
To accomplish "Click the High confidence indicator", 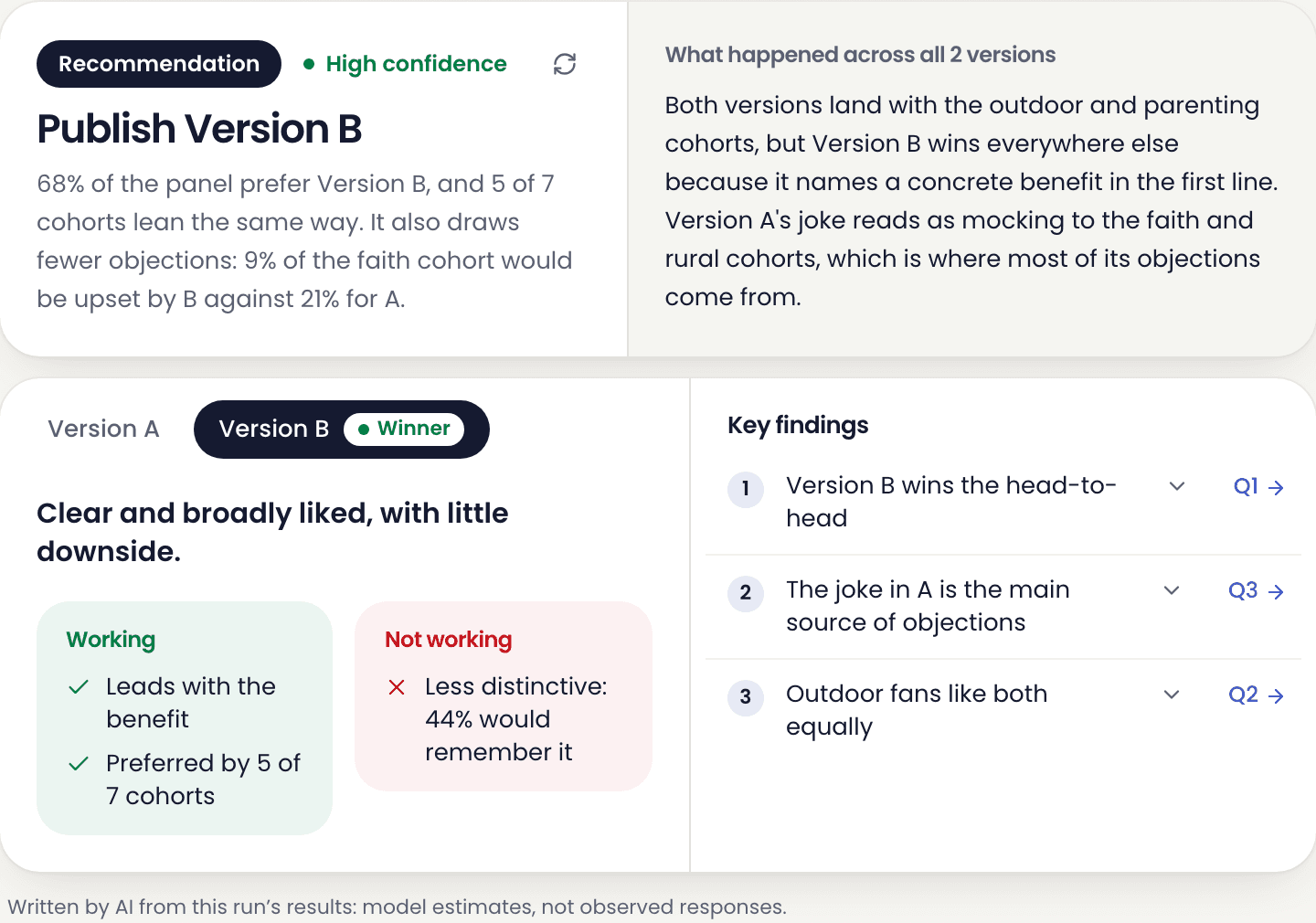I will pyautogui.click(x=405, y=64).
